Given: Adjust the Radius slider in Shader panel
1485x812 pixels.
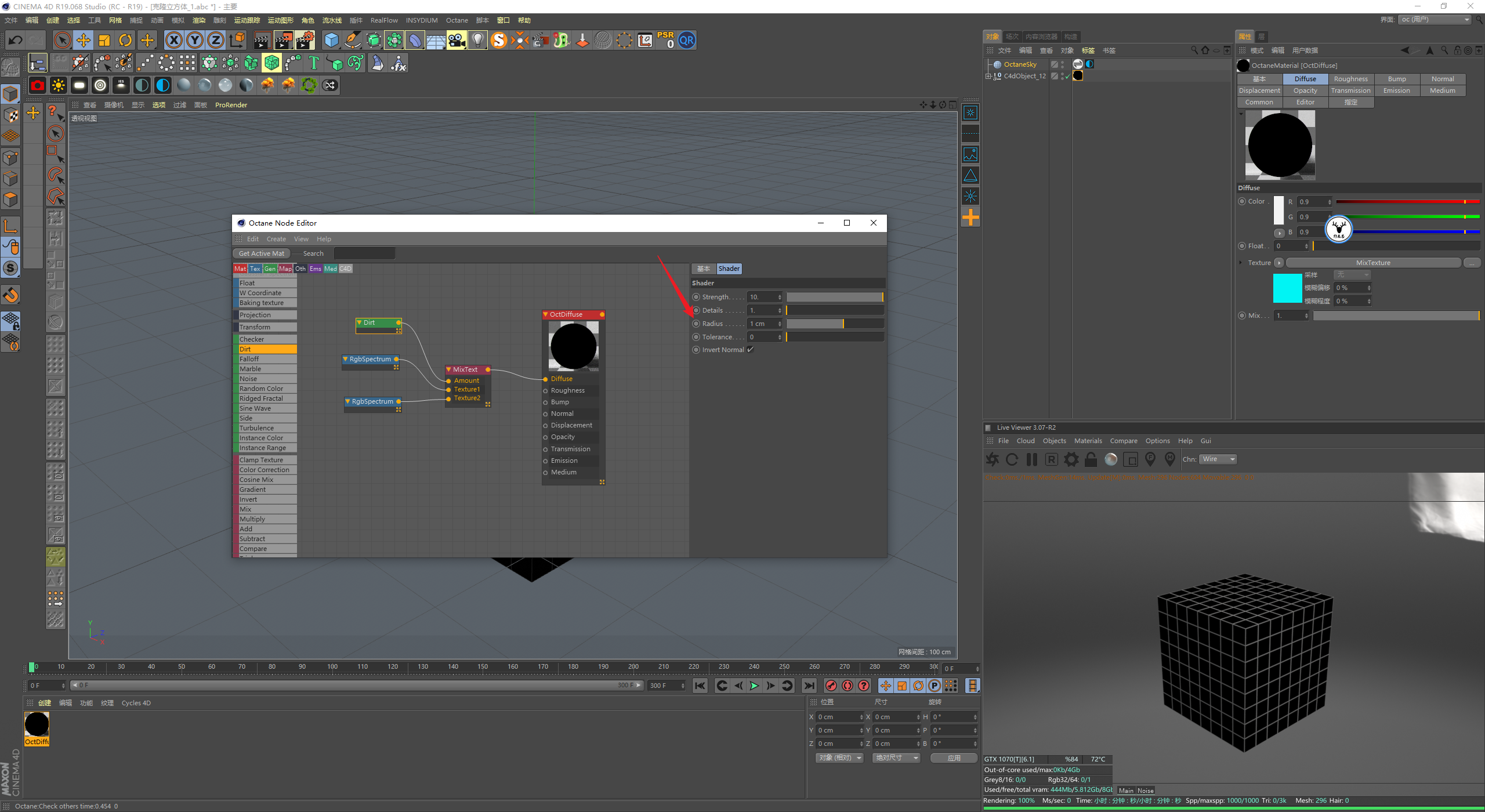Looking at the screenshot, I should click(x=835, y=324).
